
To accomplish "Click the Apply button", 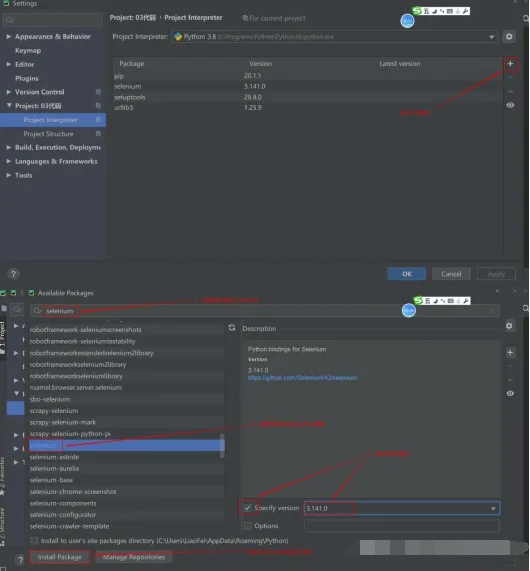I will pos(496,274).
